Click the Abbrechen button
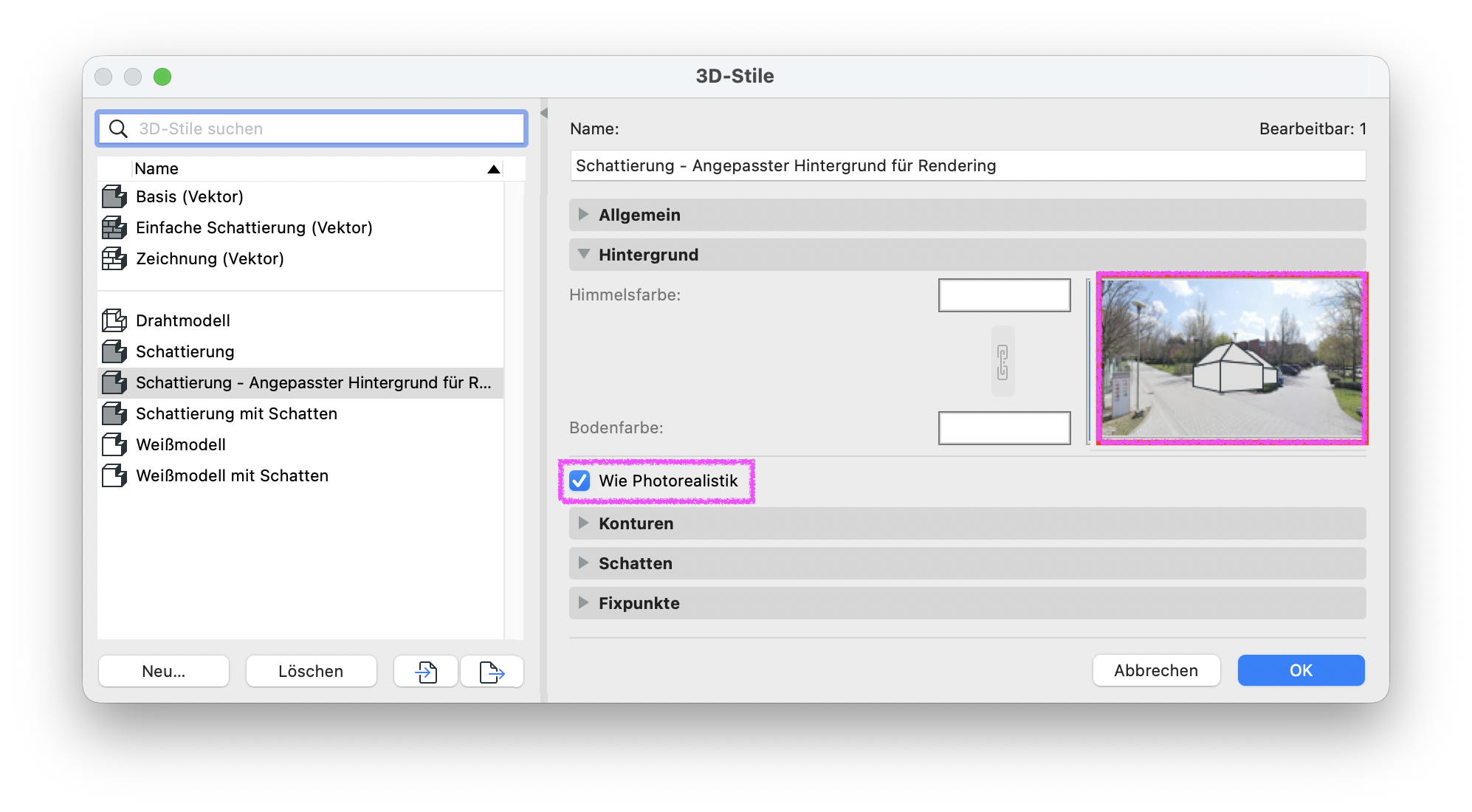 [x=1156, y=671]
